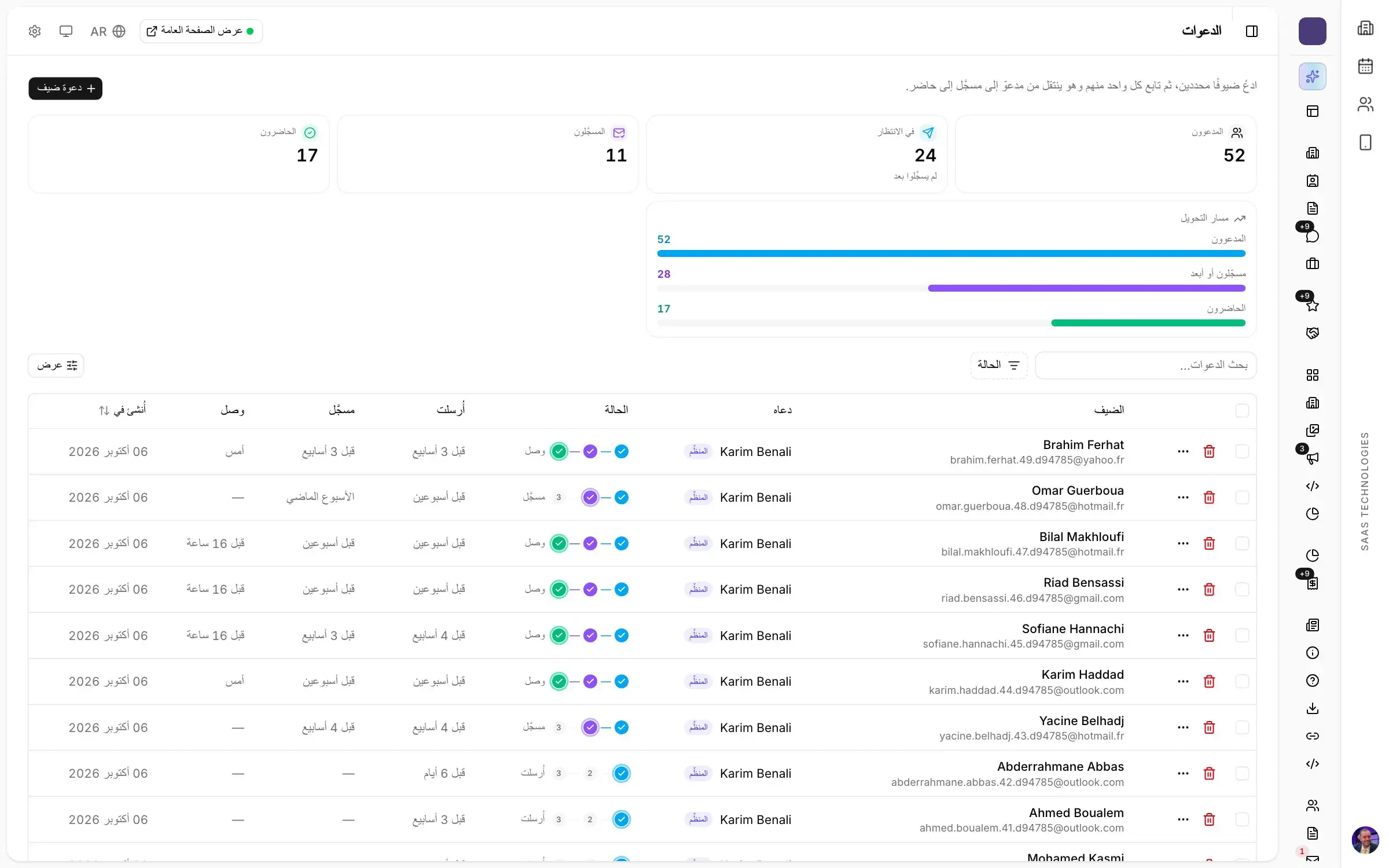Open the handshake icon in sidebar
1389x868 pixels.
pyautogui.click(x=1312, y=333)
